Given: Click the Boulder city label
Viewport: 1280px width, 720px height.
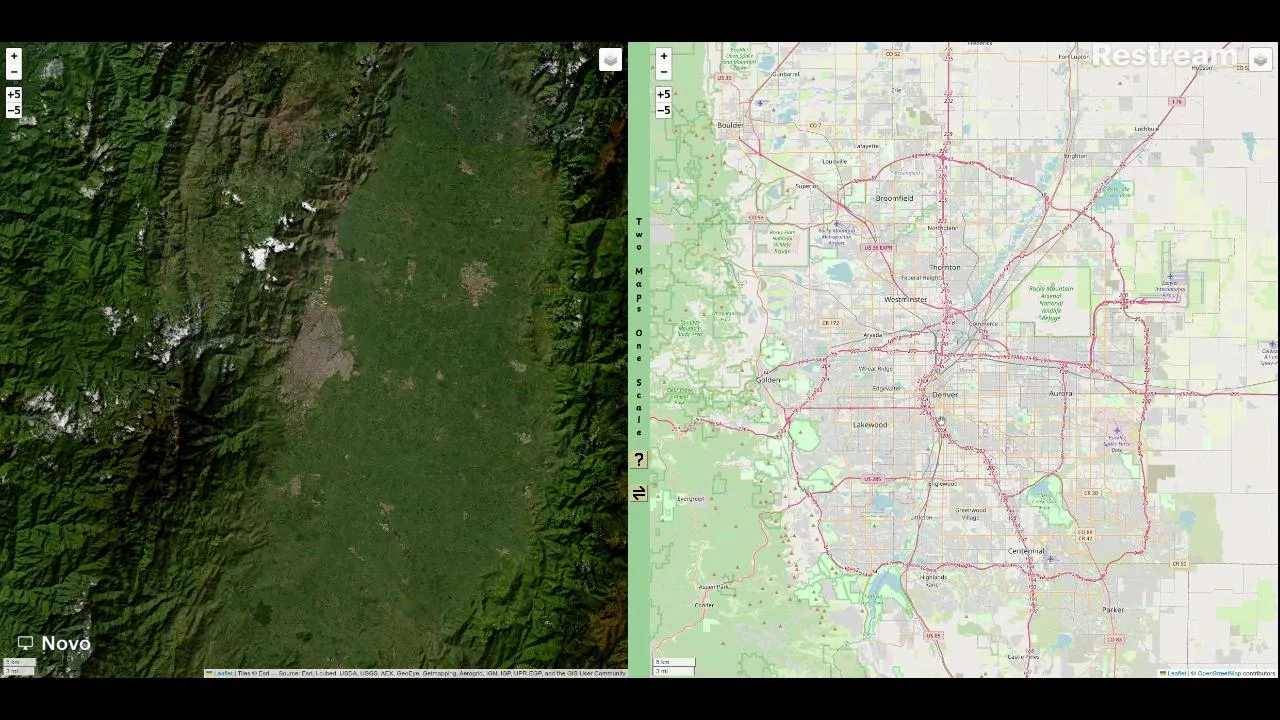Looking at the screenshot, I should (x=730, y=125).
